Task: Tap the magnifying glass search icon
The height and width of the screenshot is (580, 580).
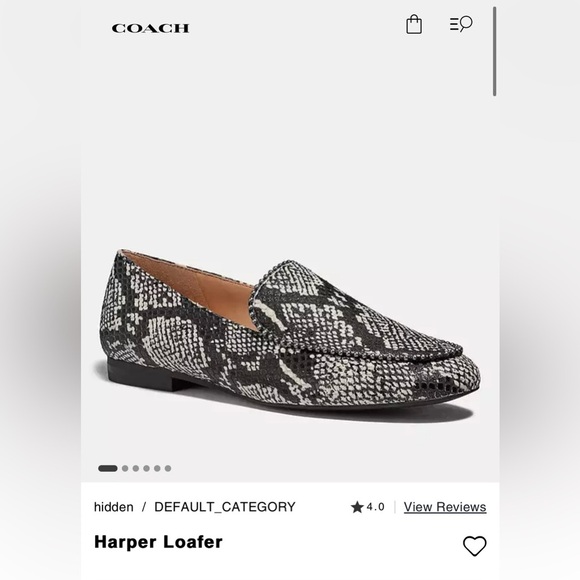Action: click(466, 23)
